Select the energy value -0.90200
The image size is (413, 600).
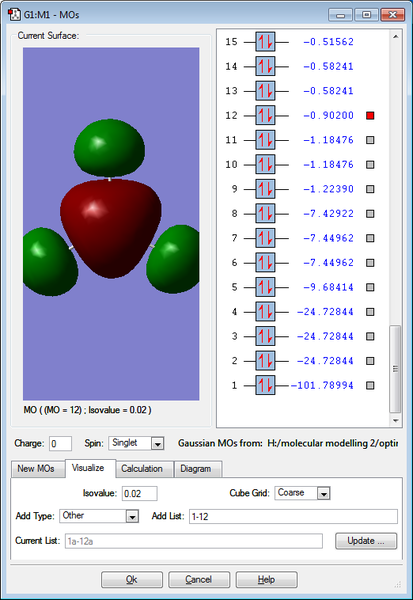coord(328,115)
